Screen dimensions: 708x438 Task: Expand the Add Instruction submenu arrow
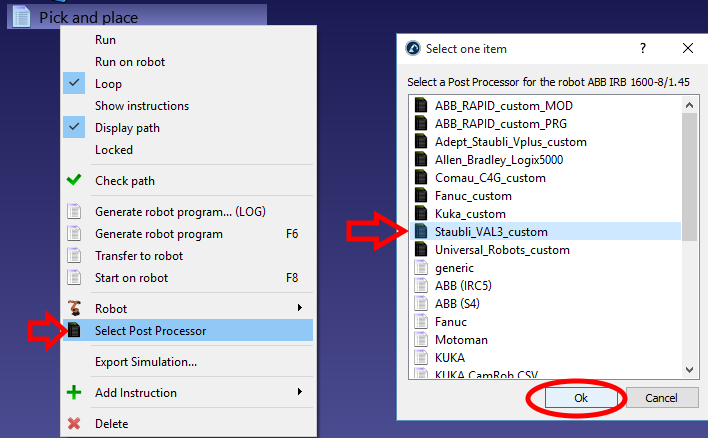[x=300, y=393]
